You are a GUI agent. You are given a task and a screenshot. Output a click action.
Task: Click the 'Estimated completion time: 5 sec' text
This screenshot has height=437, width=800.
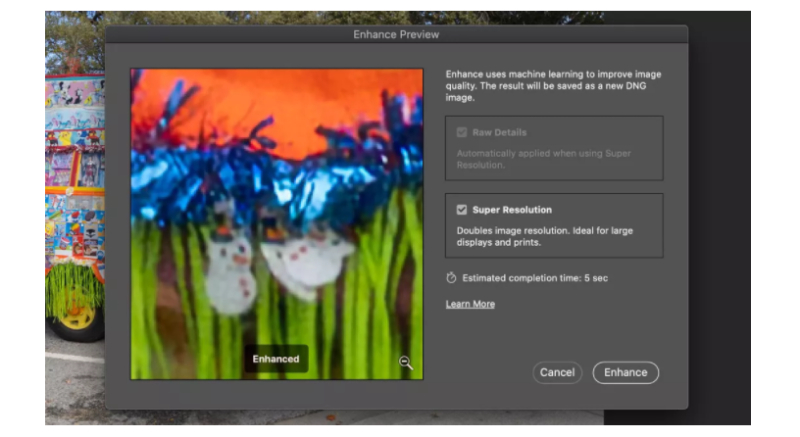(x=530, y=278)
